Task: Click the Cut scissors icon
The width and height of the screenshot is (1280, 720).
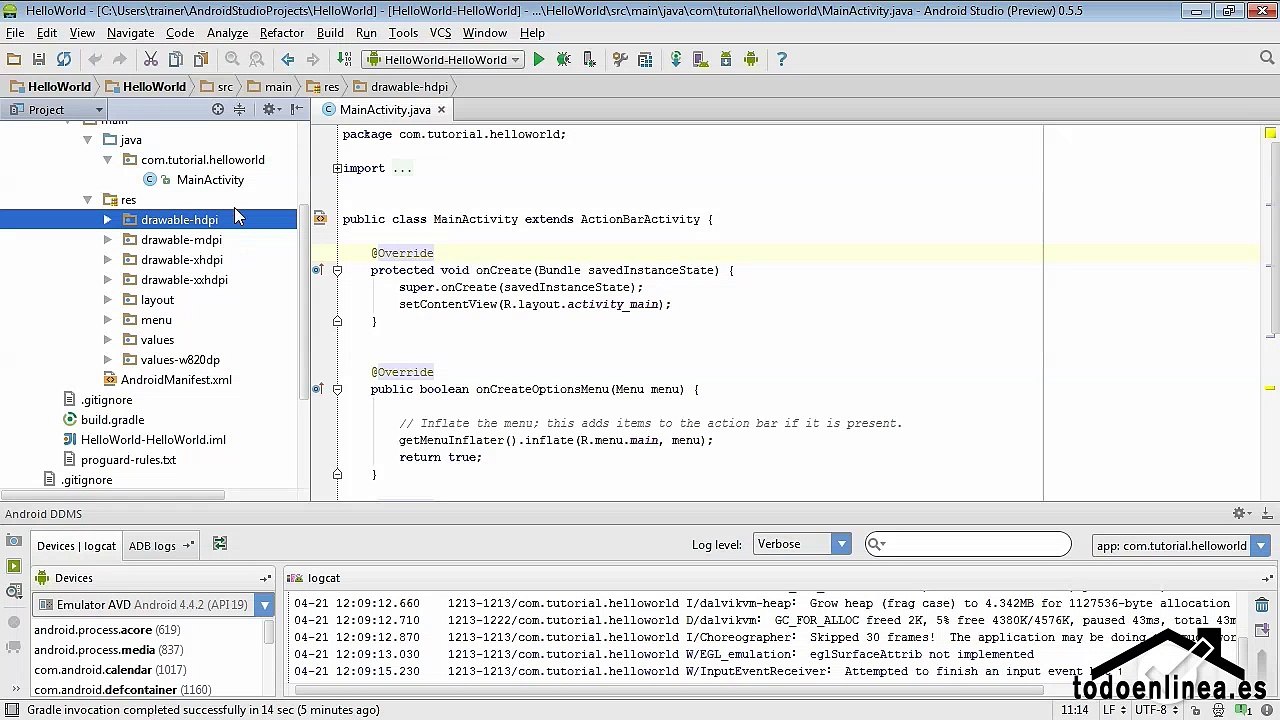Action: 151,60
